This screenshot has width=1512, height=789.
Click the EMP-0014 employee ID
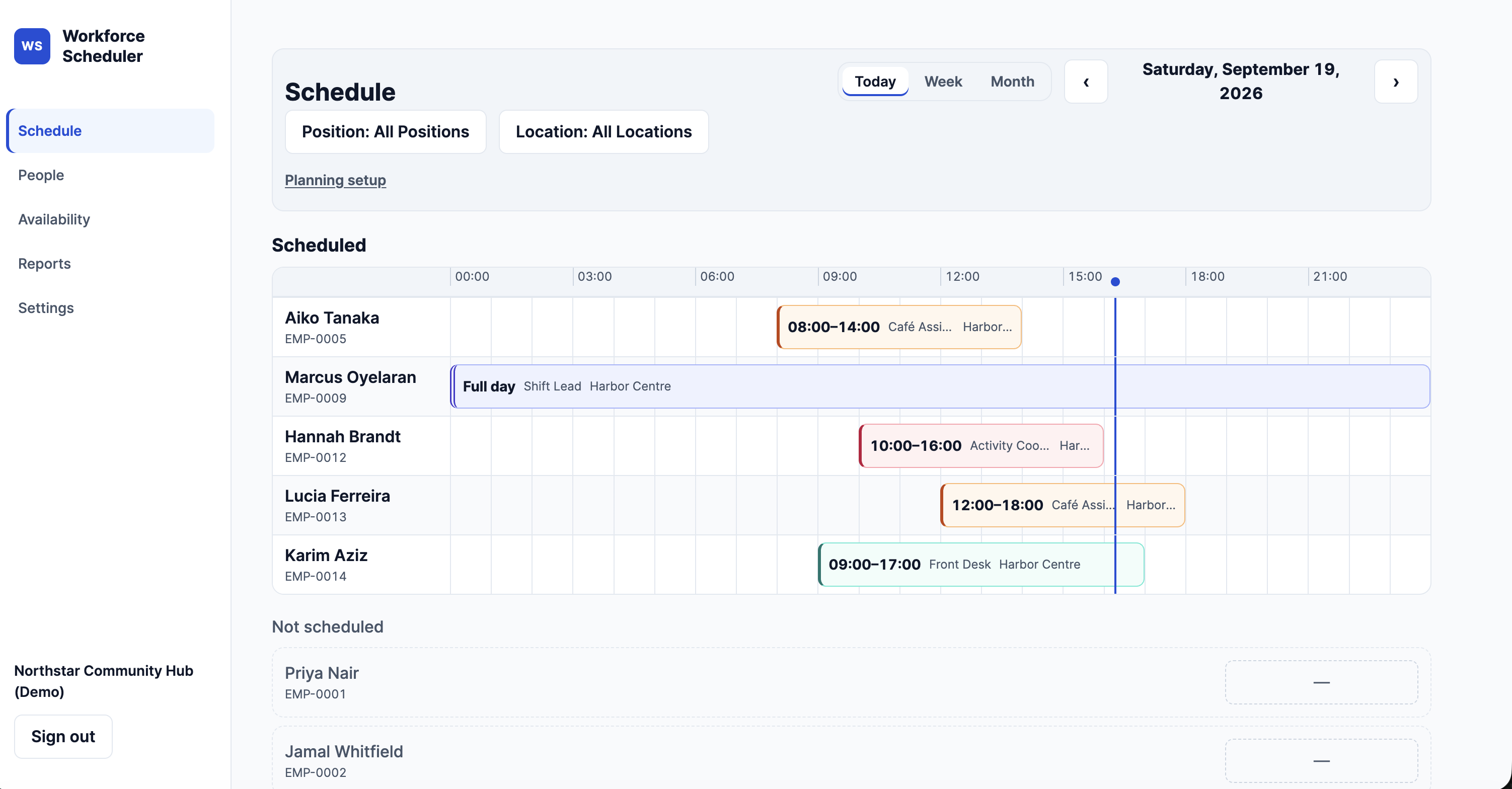(x=315, y=576)
